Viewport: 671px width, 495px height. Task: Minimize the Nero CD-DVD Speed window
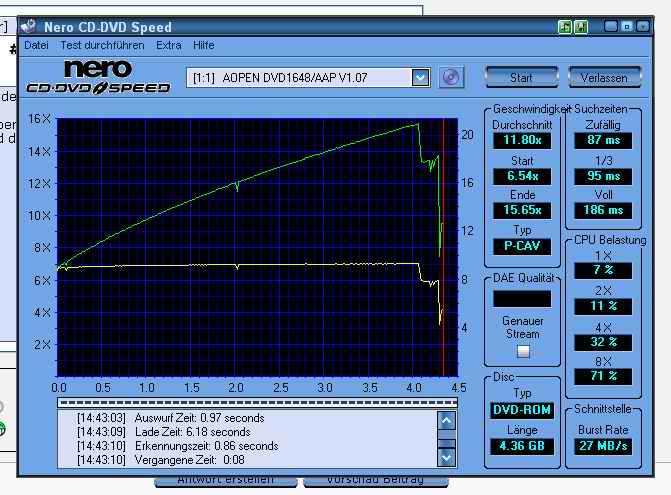[611, 27]
